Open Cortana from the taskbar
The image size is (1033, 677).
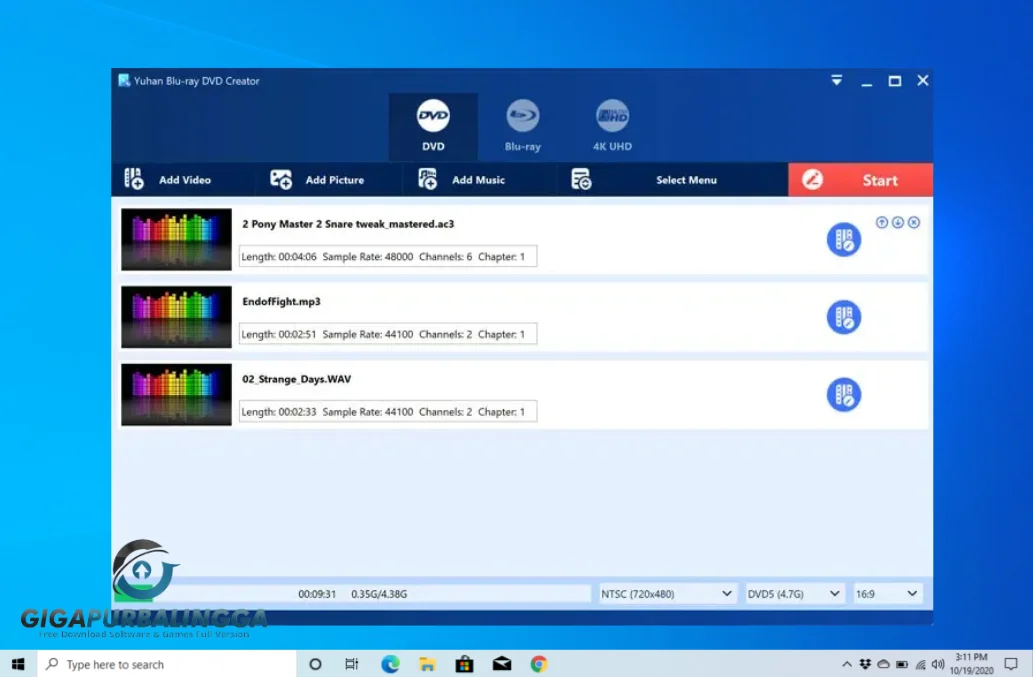[x=315, y=664]
